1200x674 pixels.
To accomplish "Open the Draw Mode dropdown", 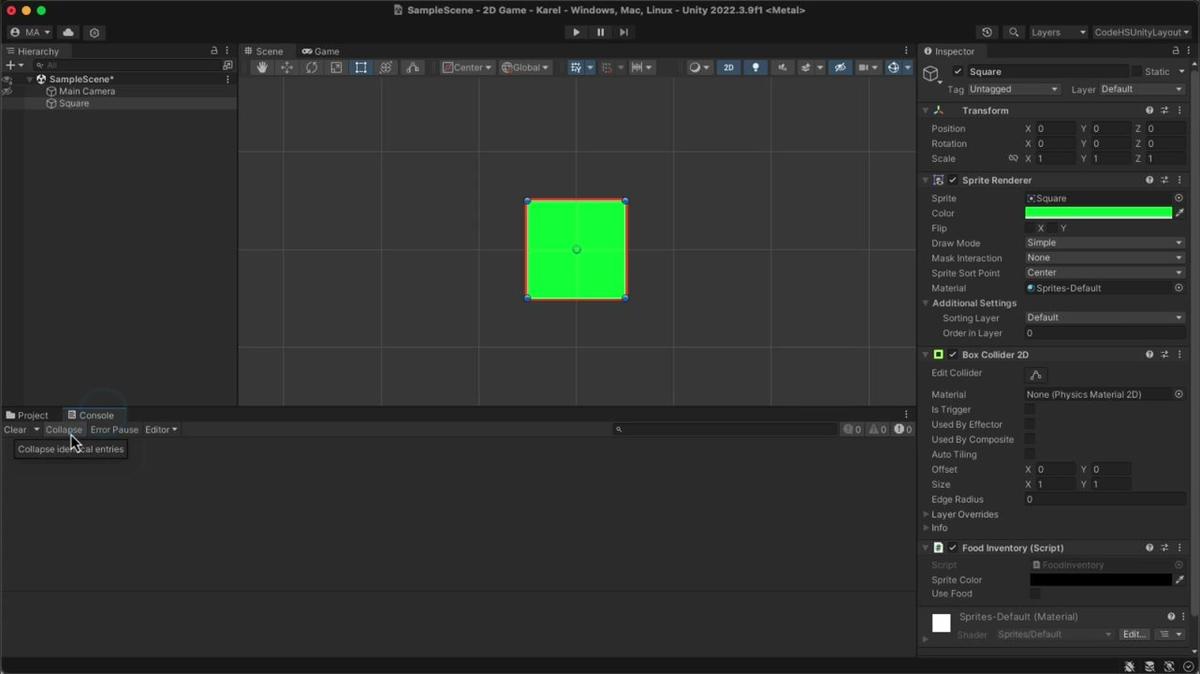I will pyautogui.click(x=1105, y=243).
